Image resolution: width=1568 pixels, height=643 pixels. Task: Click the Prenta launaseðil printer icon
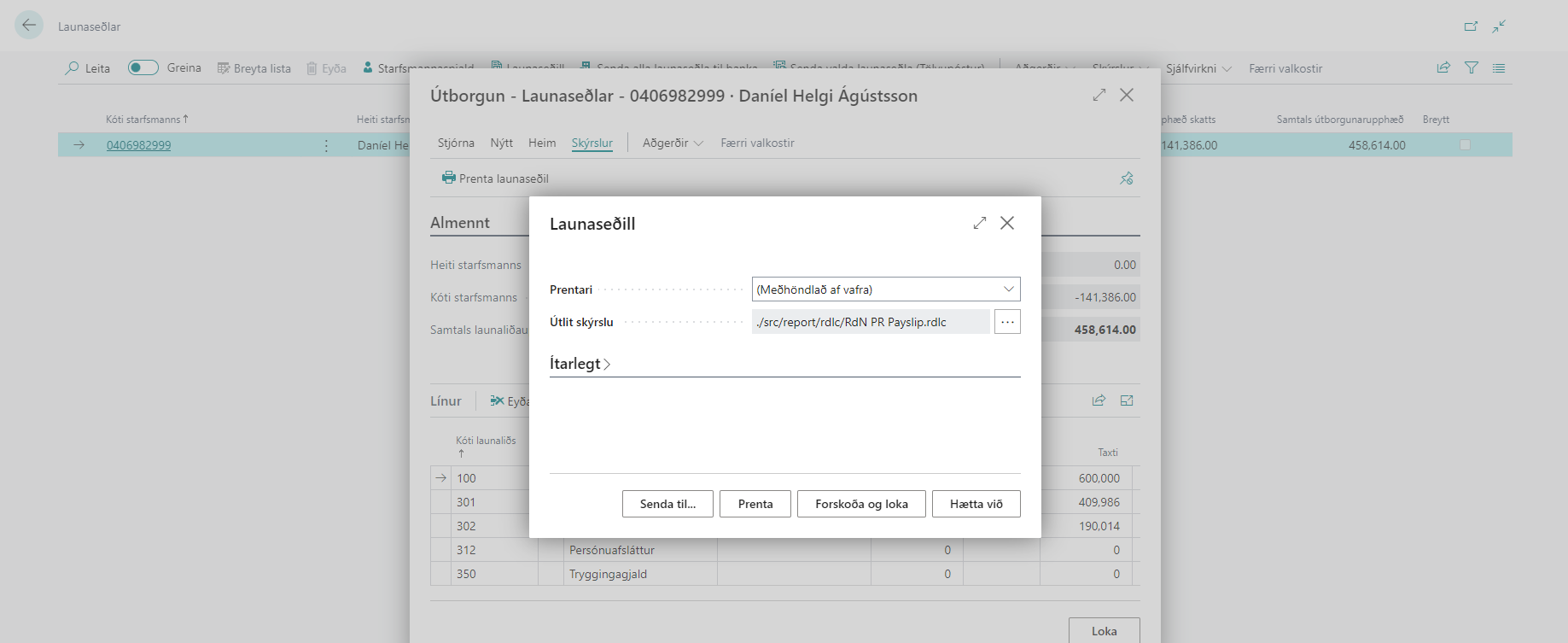[448, 178]
